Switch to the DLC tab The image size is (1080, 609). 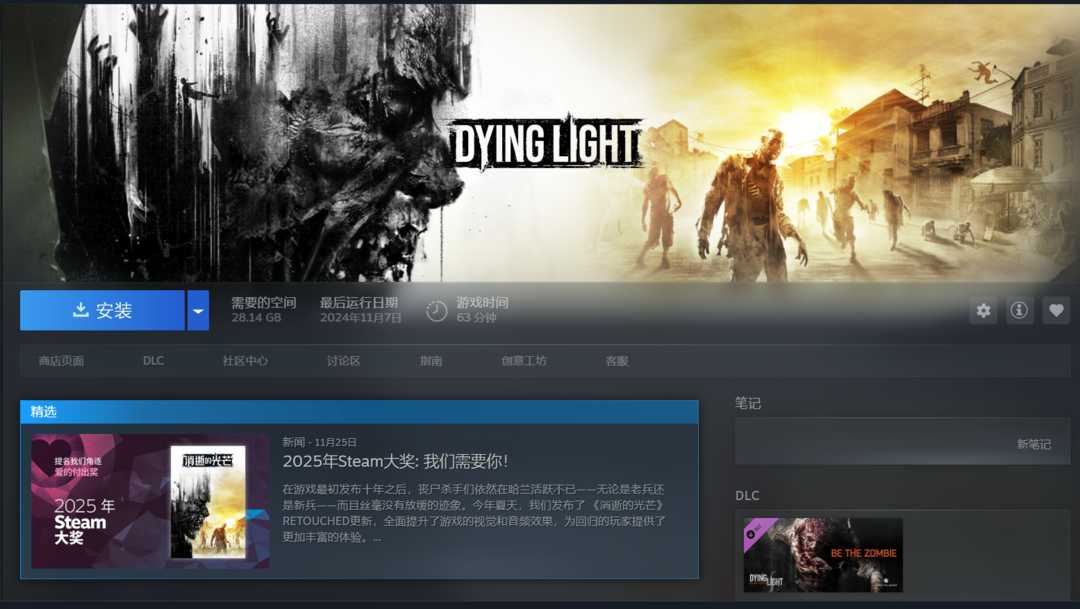pyautogui.click(x=153, y=361)
